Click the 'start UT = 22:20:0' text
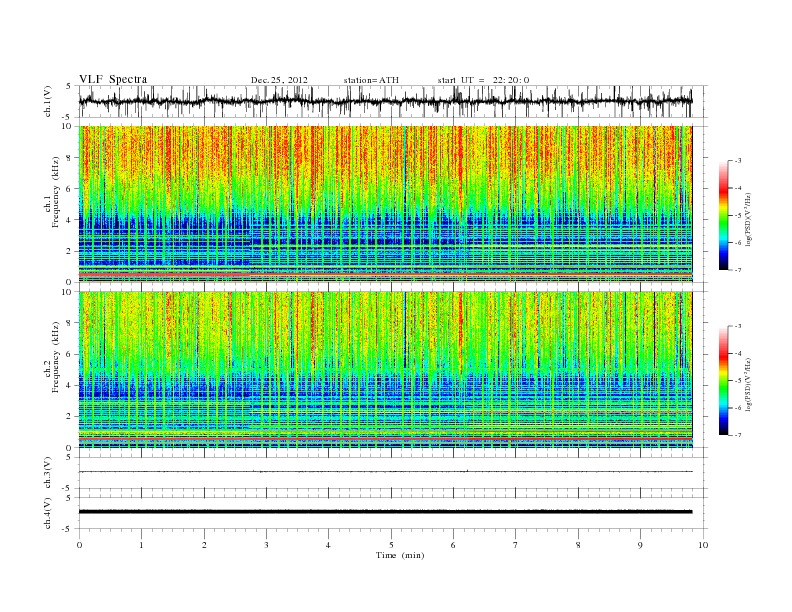 pos(483,80)
